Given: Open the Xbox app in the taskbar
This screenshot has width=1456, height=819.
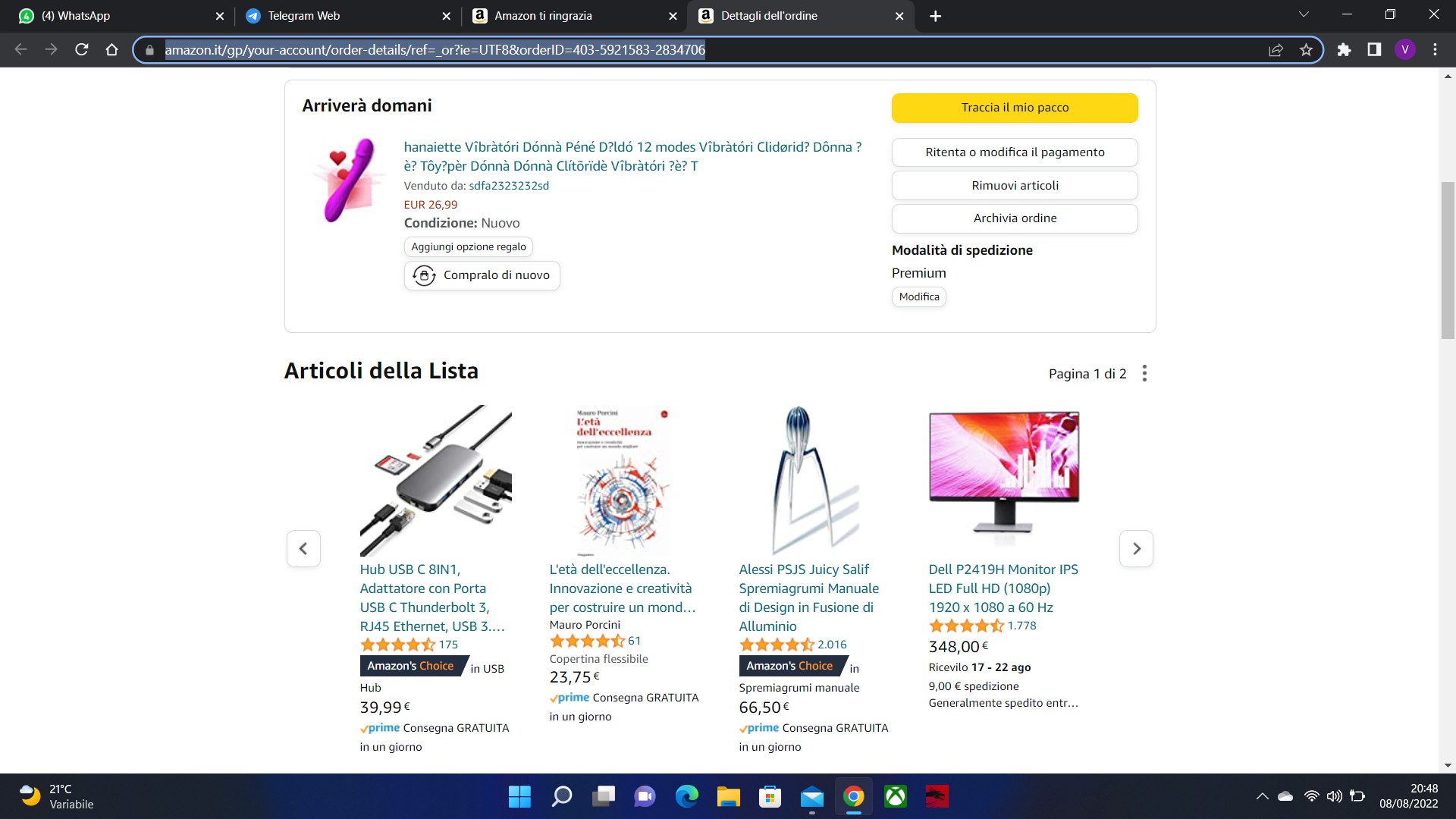Looking at the screenshot, I should tap(896, 796).
